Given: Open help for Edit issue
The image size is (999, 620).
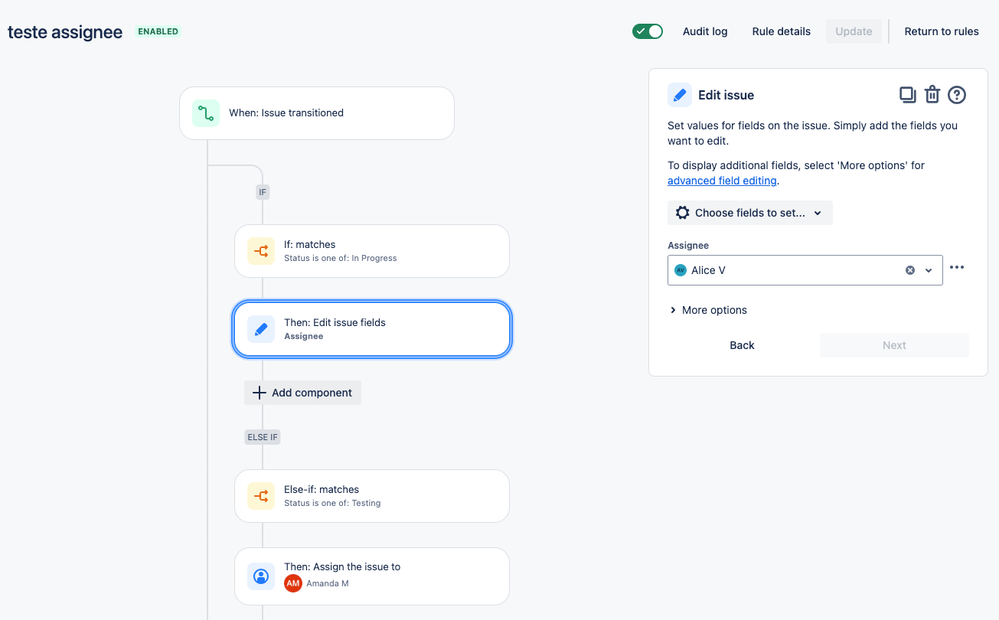Looking at the screenshot, I should (956, 95).
